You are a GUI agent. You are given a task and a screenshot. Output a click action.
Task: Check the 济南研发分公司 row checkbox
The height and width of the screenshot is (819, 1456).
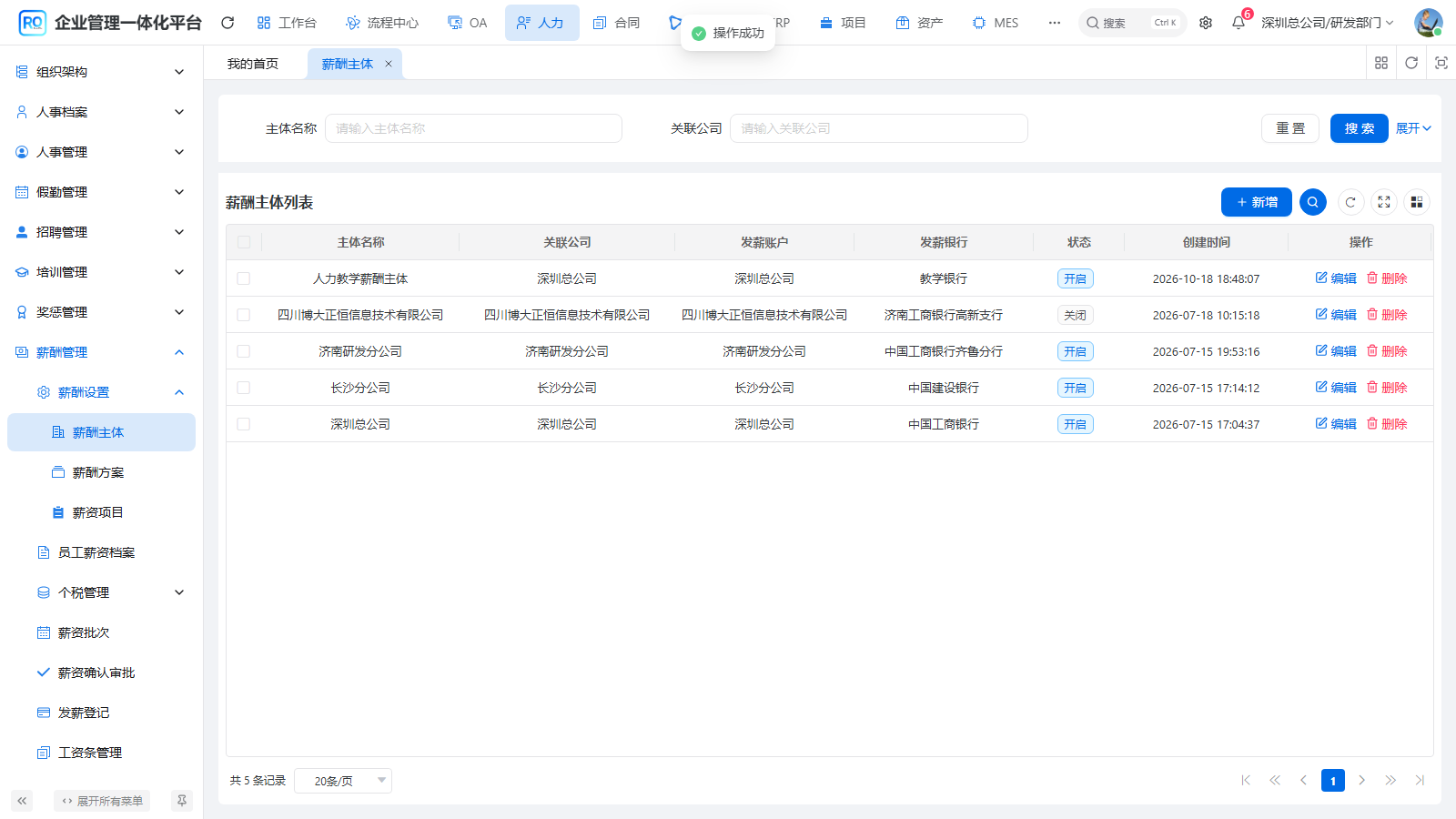click(x=244, y=351)
